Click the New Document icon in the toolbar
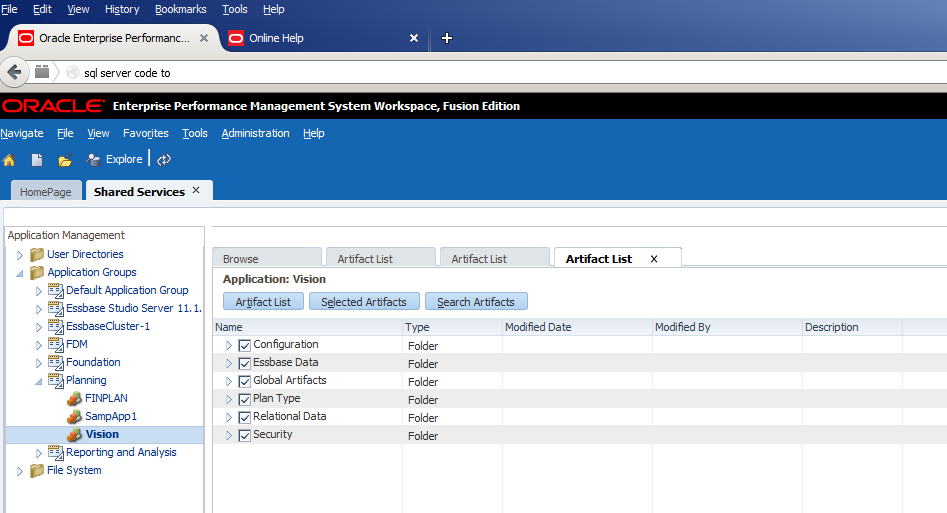Screen dimensions: 947x513 tap(37, 160)
